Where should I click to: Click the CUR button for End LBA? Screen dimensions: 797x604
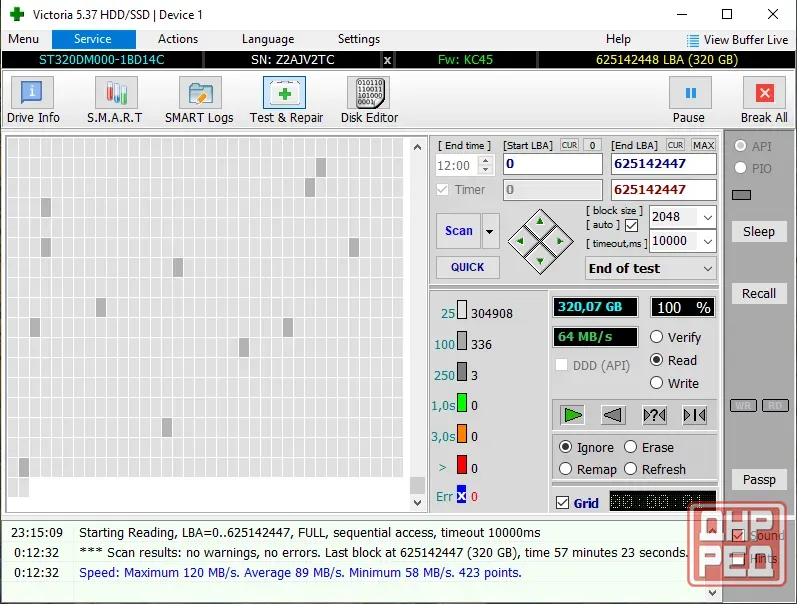coord(676,145)
